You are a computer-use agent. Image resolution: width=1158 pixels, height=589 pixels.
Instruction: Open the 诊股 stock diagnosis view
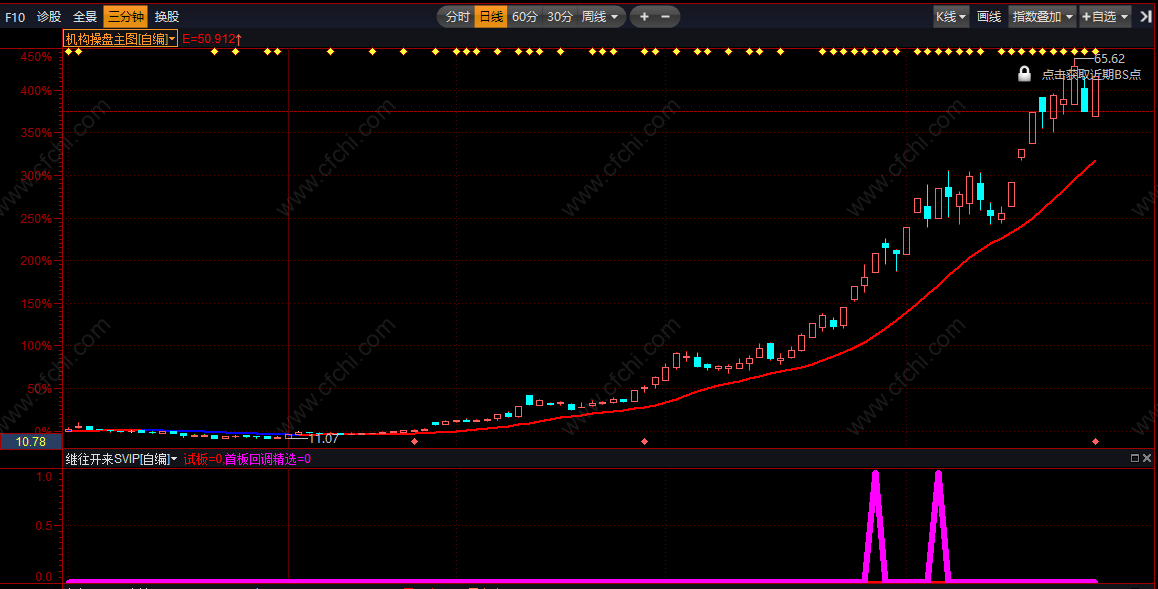click(x=49, y=16)
